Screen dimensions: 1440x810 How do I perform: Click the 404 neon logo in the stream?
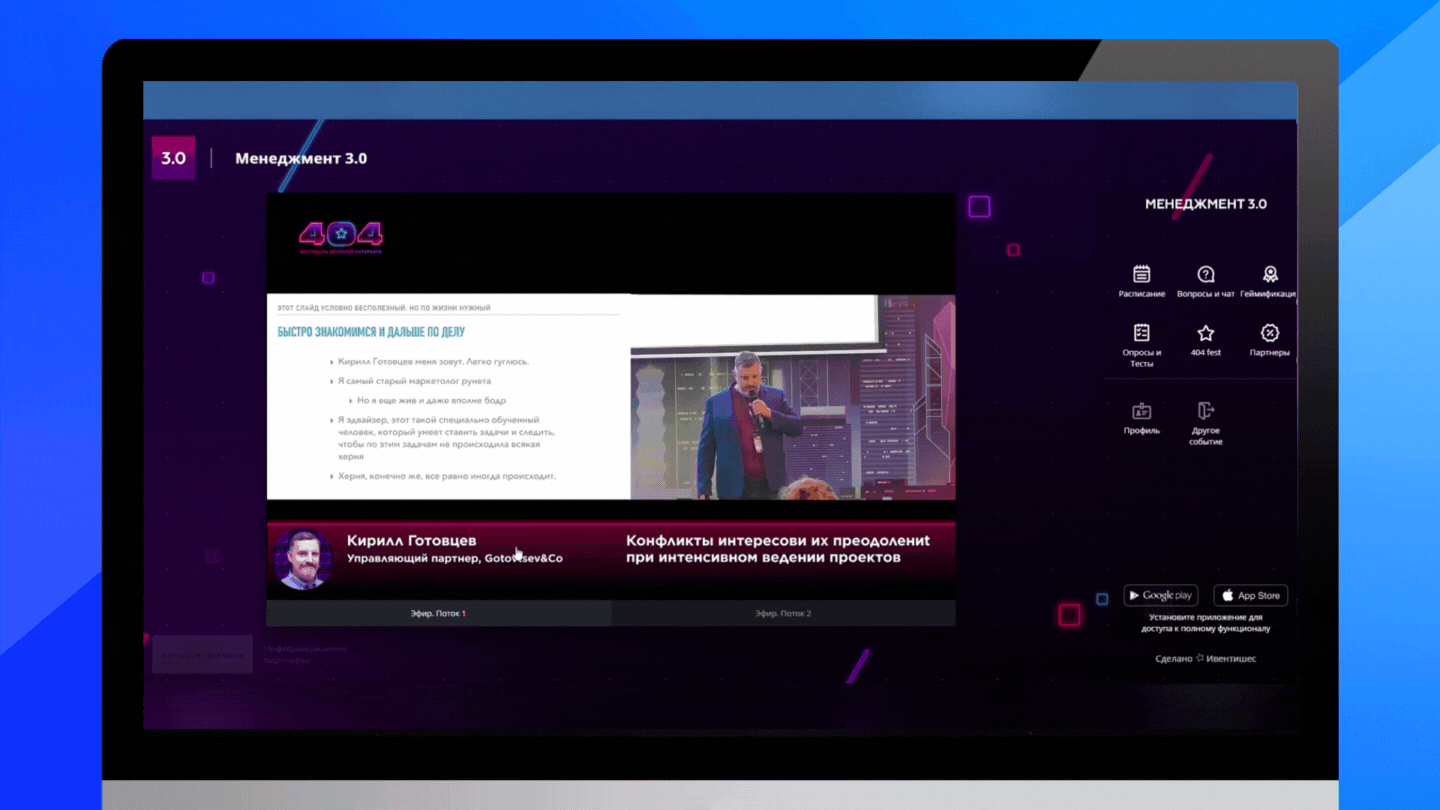341,236
